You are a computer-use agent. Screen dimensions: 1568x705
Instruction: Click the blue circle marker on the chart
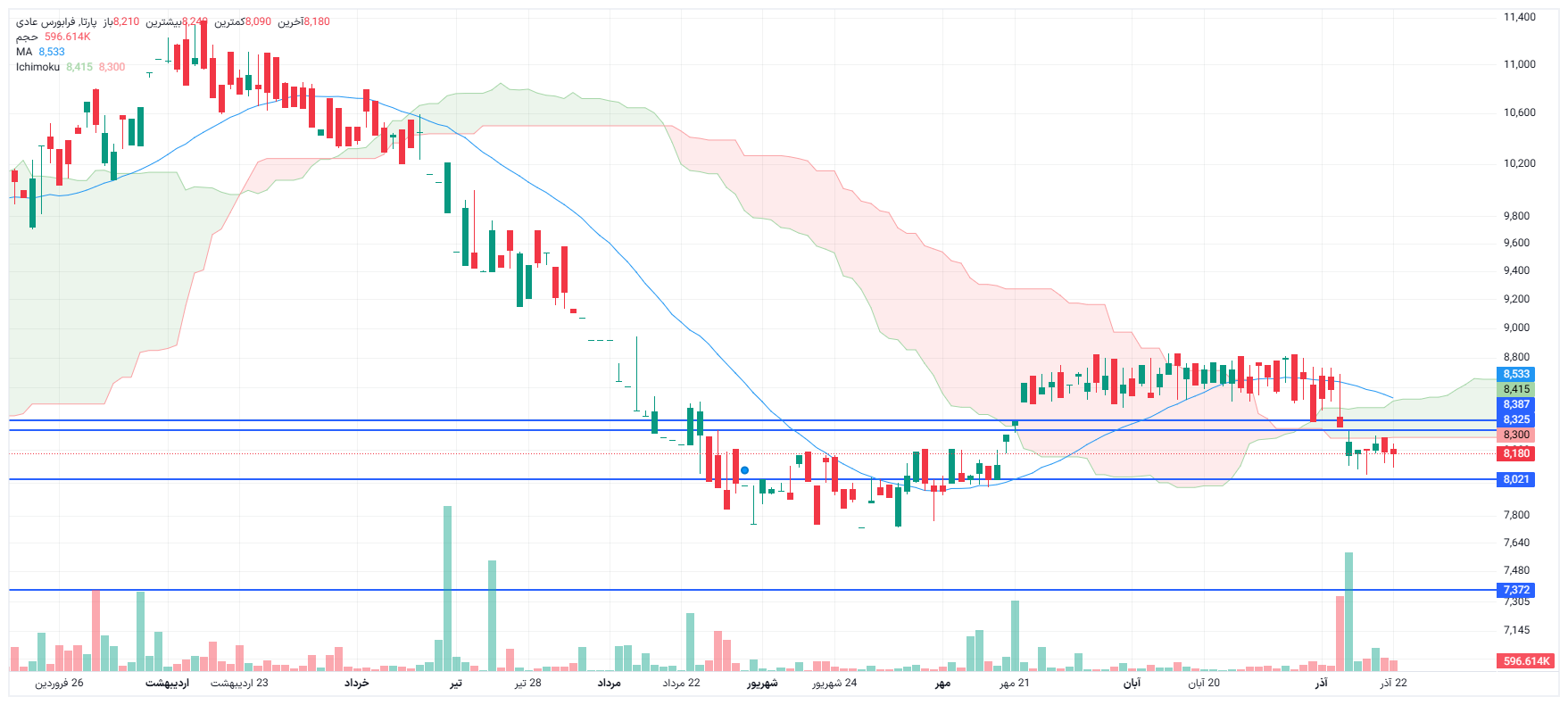744,470
